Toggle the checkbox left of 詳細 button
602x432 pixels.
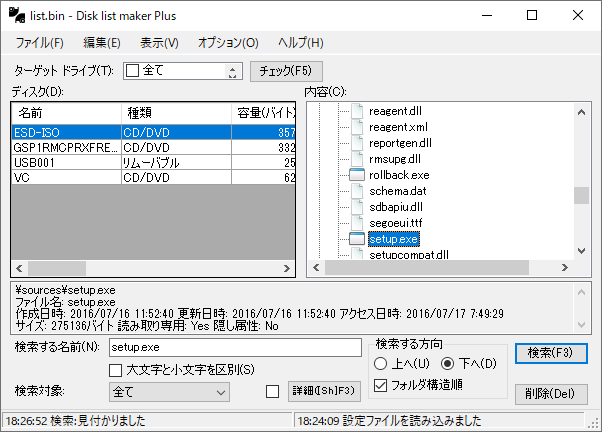click(272, 391)
